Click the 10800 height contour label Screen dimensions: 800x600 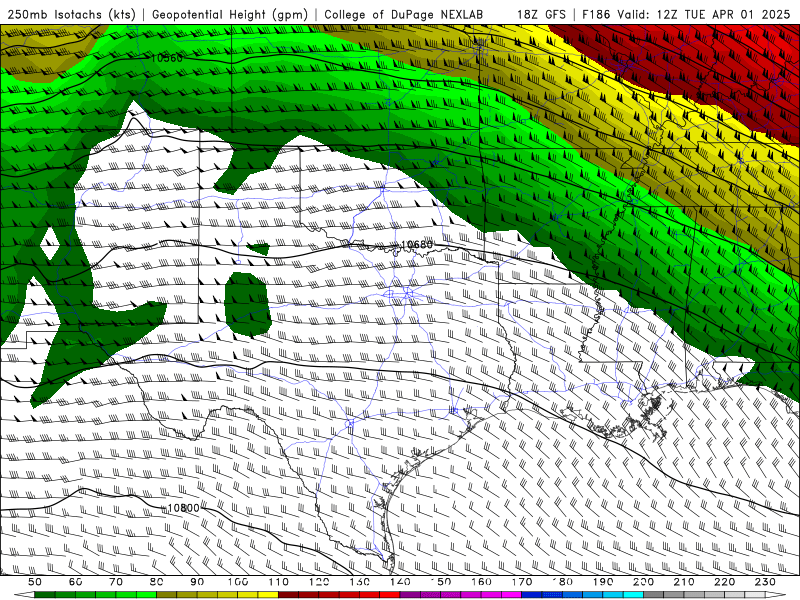coord(183,508)
